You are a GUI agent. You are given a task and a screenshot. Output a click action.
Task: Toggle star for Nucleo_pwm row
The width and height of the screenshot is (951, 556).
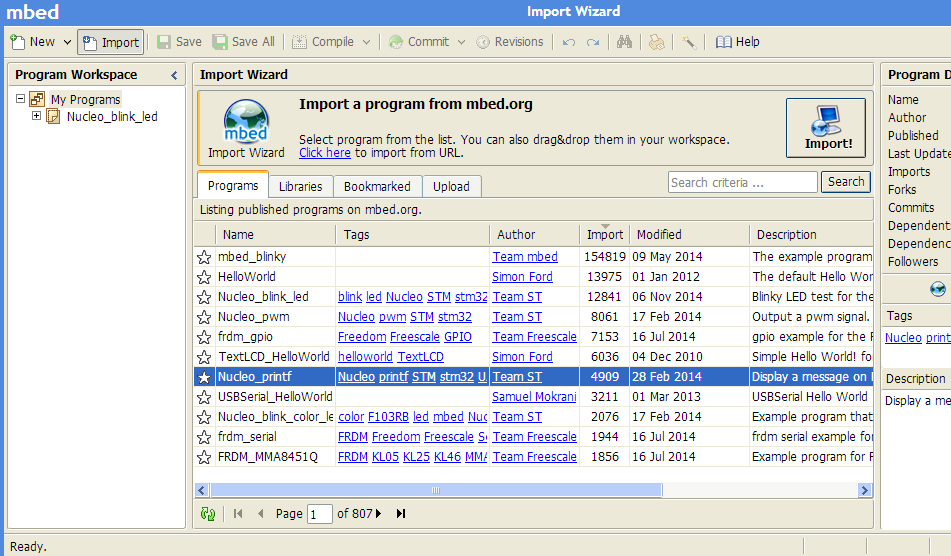(x=204, y=317)
